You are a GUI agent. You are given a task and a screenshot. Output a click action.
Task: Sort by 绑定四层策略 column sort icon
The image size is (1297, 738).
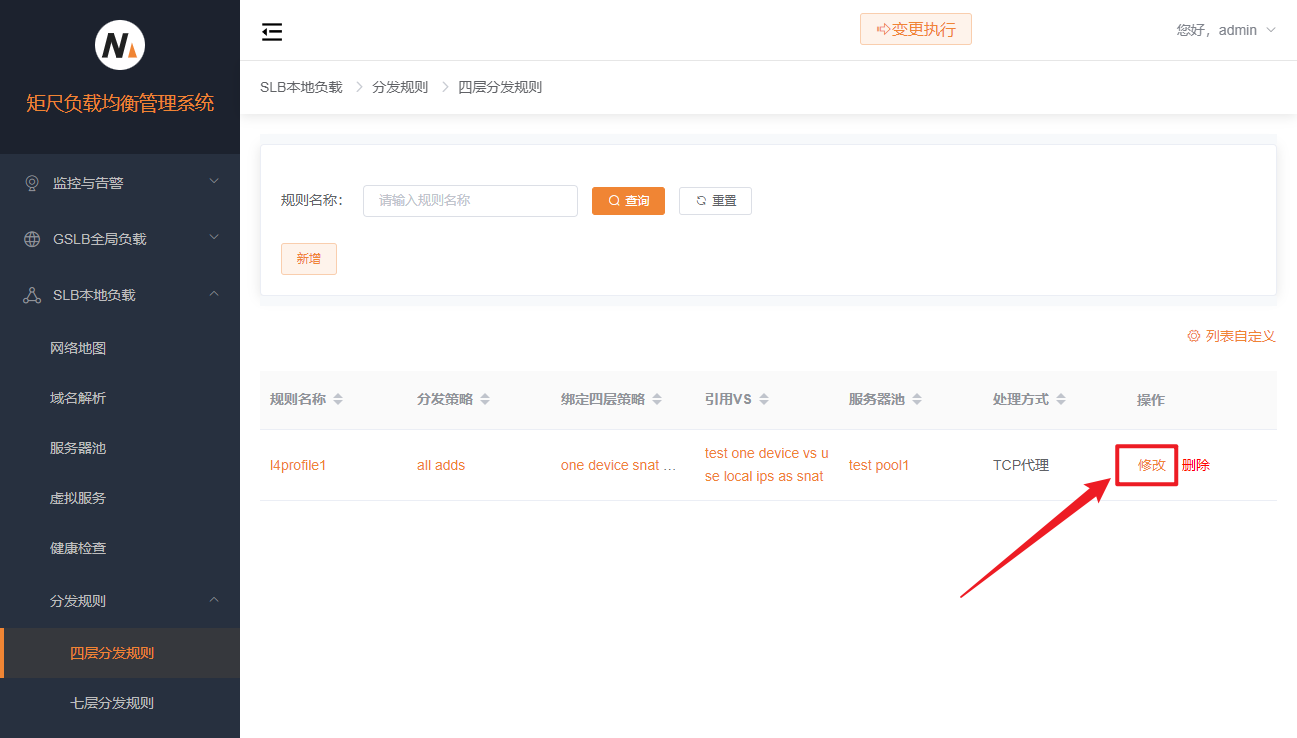point(657,400)
